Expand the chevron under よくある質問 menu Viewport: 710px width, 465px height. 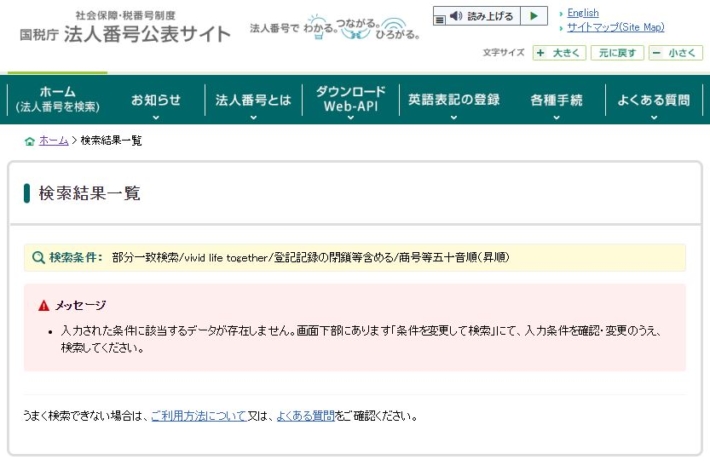click(x=654, y=117)
